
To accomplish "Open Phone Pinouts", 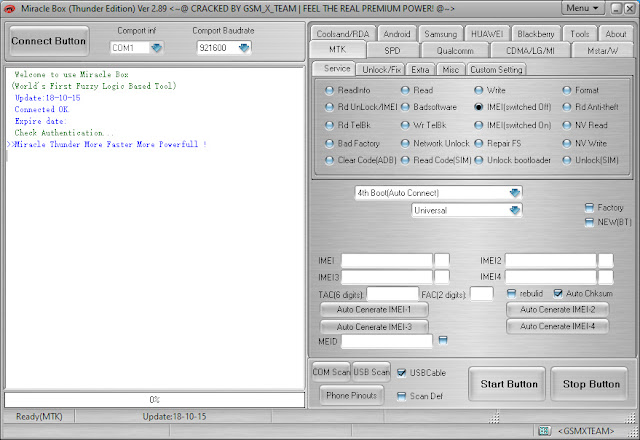I will coord(351,395).
